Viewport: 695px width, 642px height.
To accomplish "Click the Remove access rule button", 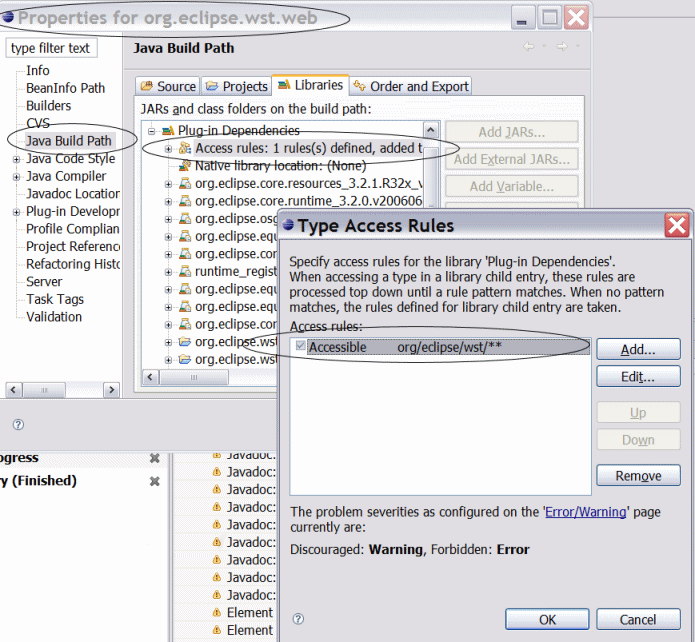I will tap(638, 476).
